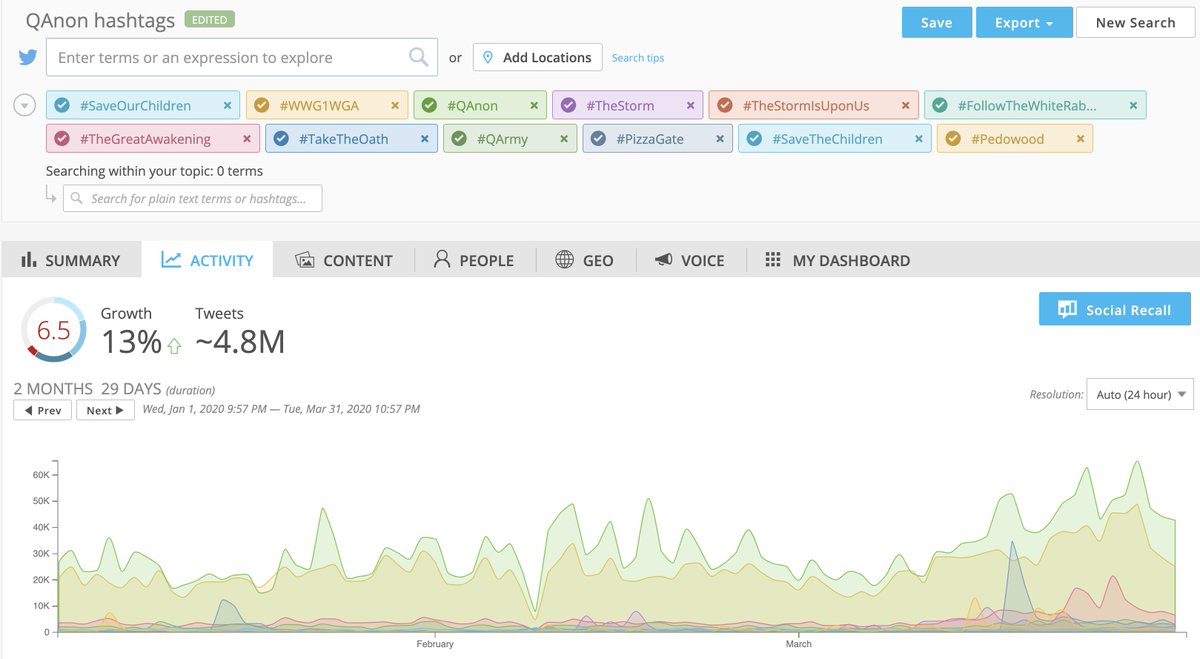This screenshot has height=659, width=1200.
Task: Click the ~4.8M tweets value
Action: tap(240, 342)
